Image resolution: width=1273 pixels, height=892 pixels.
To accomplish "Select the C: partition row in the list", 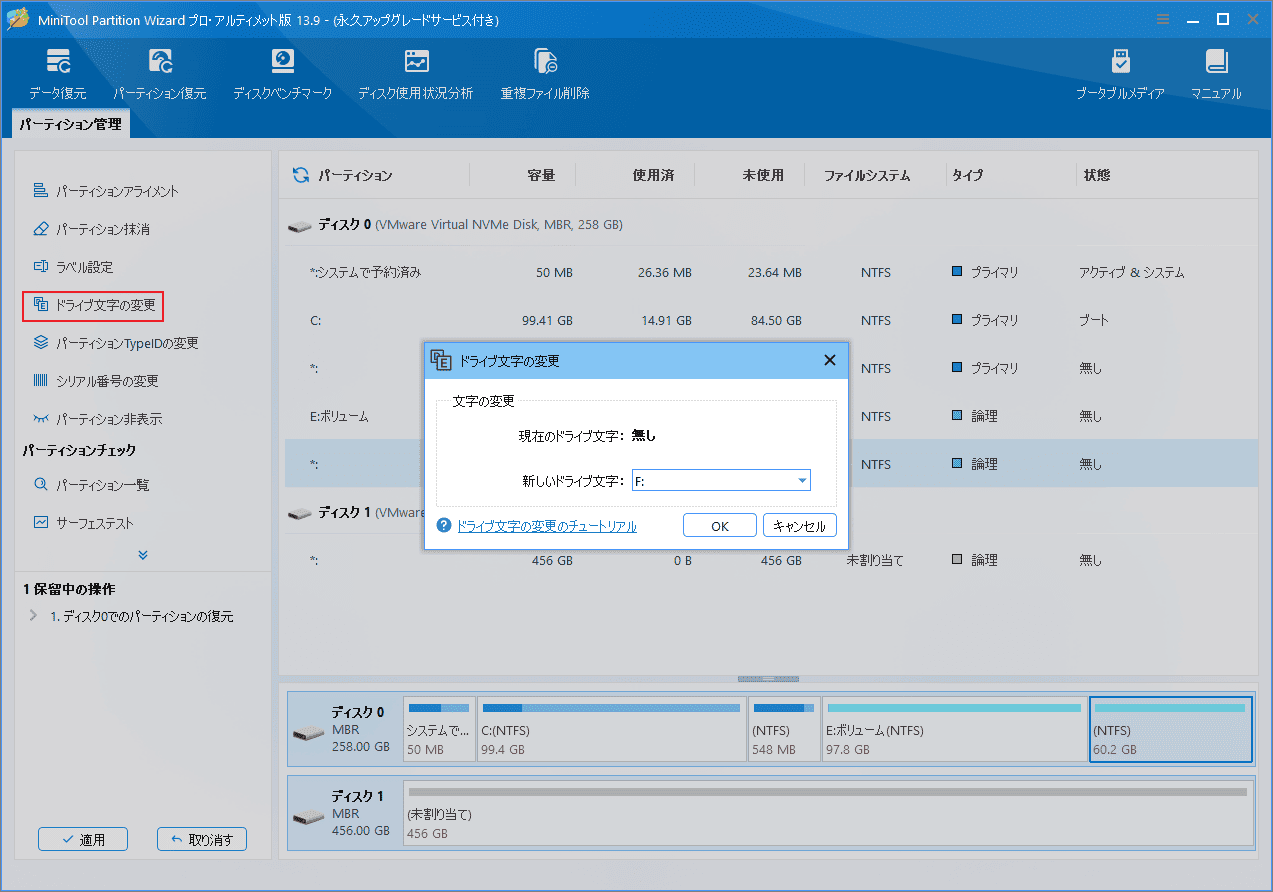I will [x=771, y=320].
